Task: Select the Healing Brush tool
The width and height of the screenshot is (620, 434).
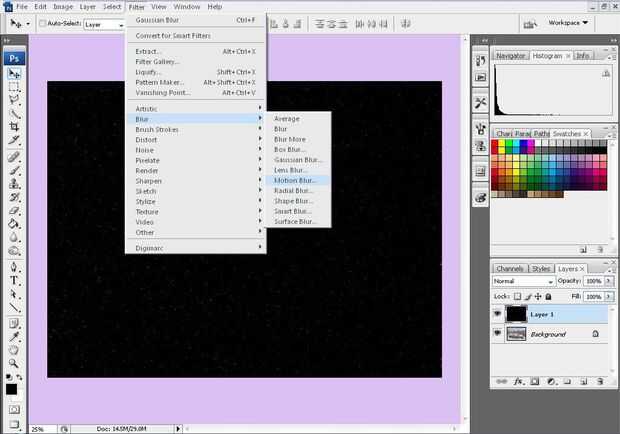Action: [x=14, y=157]
